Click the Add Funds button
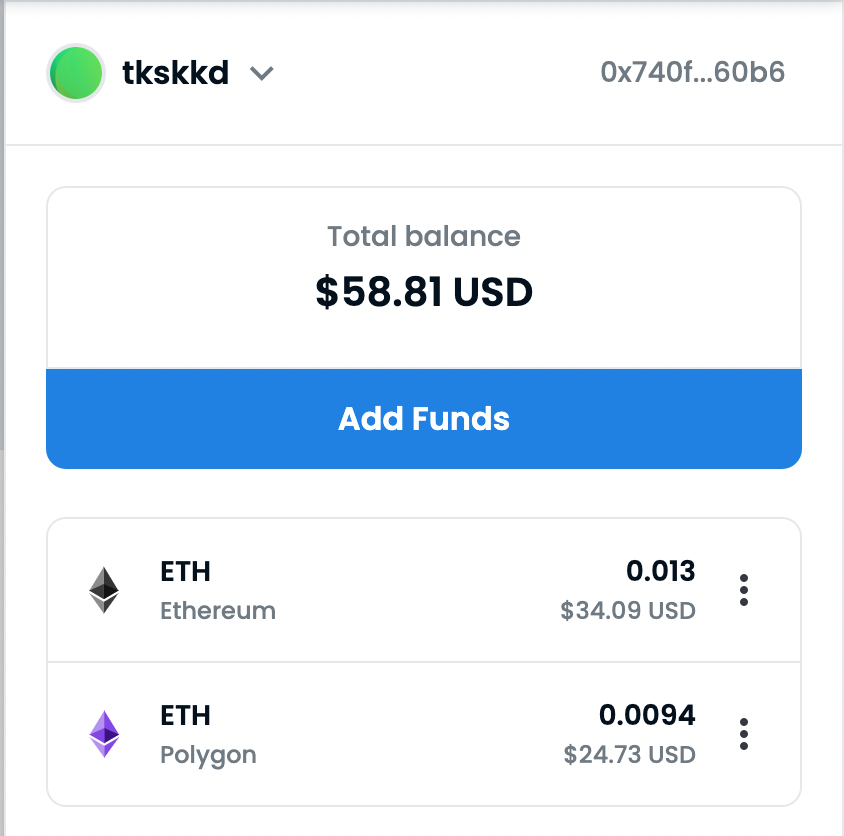Screen dimensions: 844x836 pyautogui.click(x=424, y=419)
